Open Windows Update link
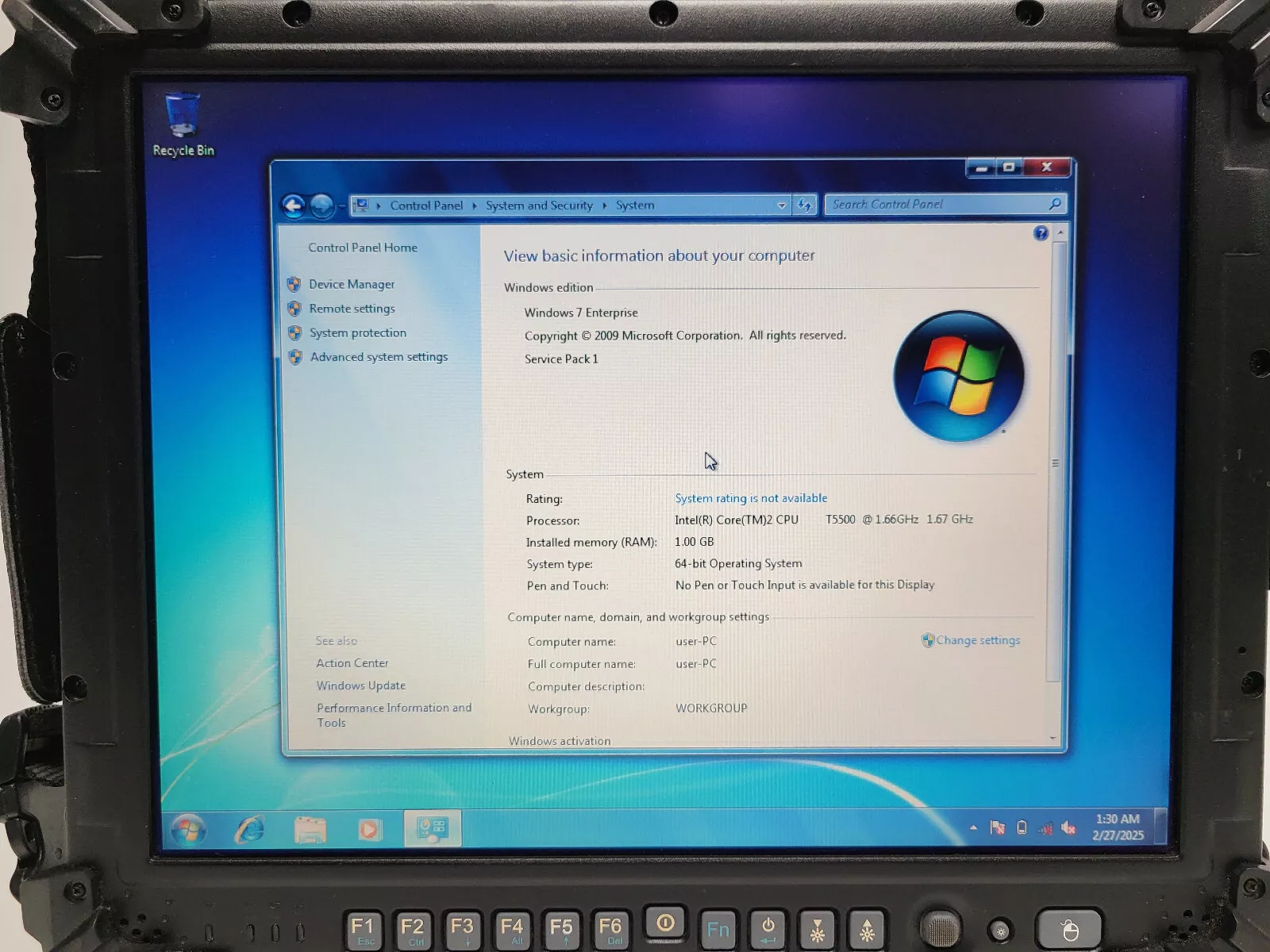This screenshot has width=1270, height=952. click(x=361, y=685)
